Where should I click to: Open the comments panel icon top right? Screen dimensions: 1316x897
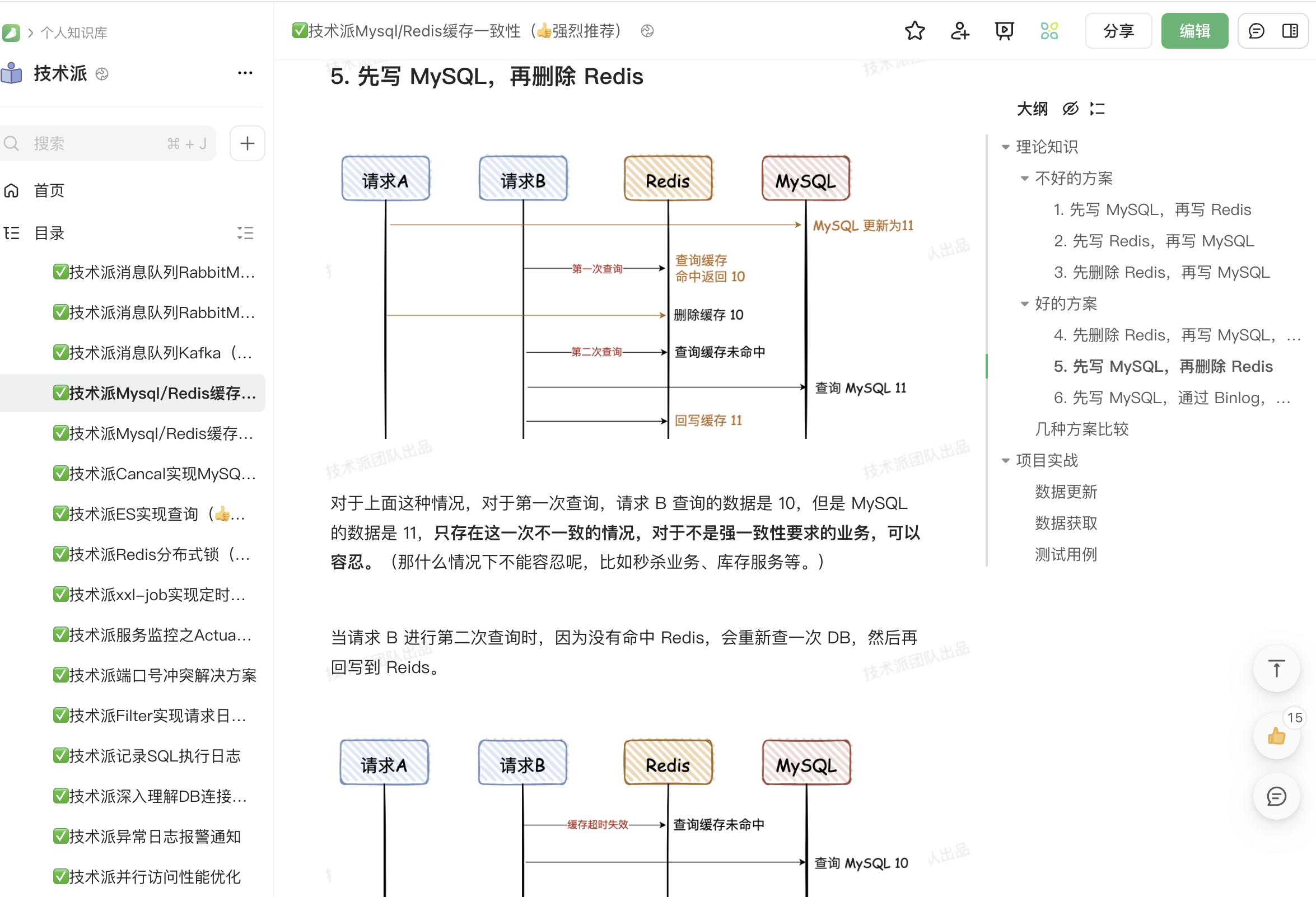tap(1256, 31)
